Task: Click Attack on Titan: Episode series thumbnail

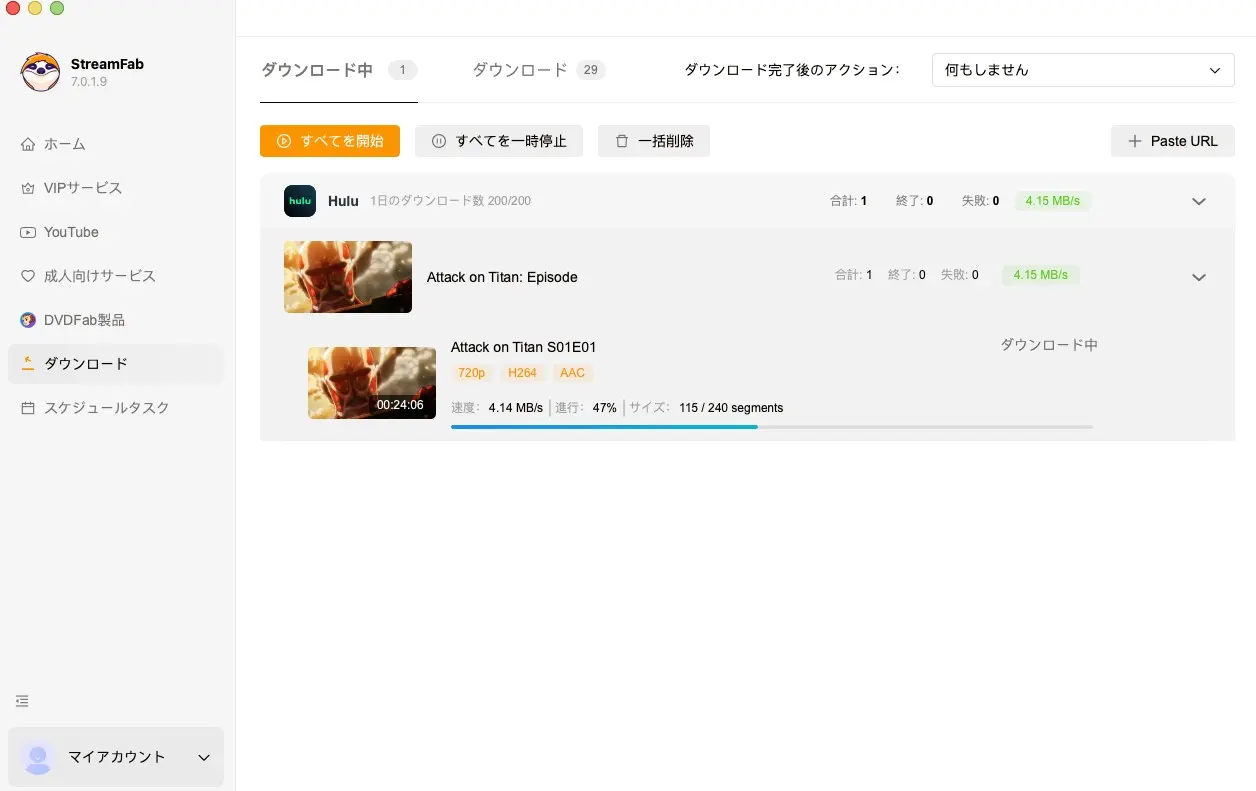Action: click(x=348, y=277)
